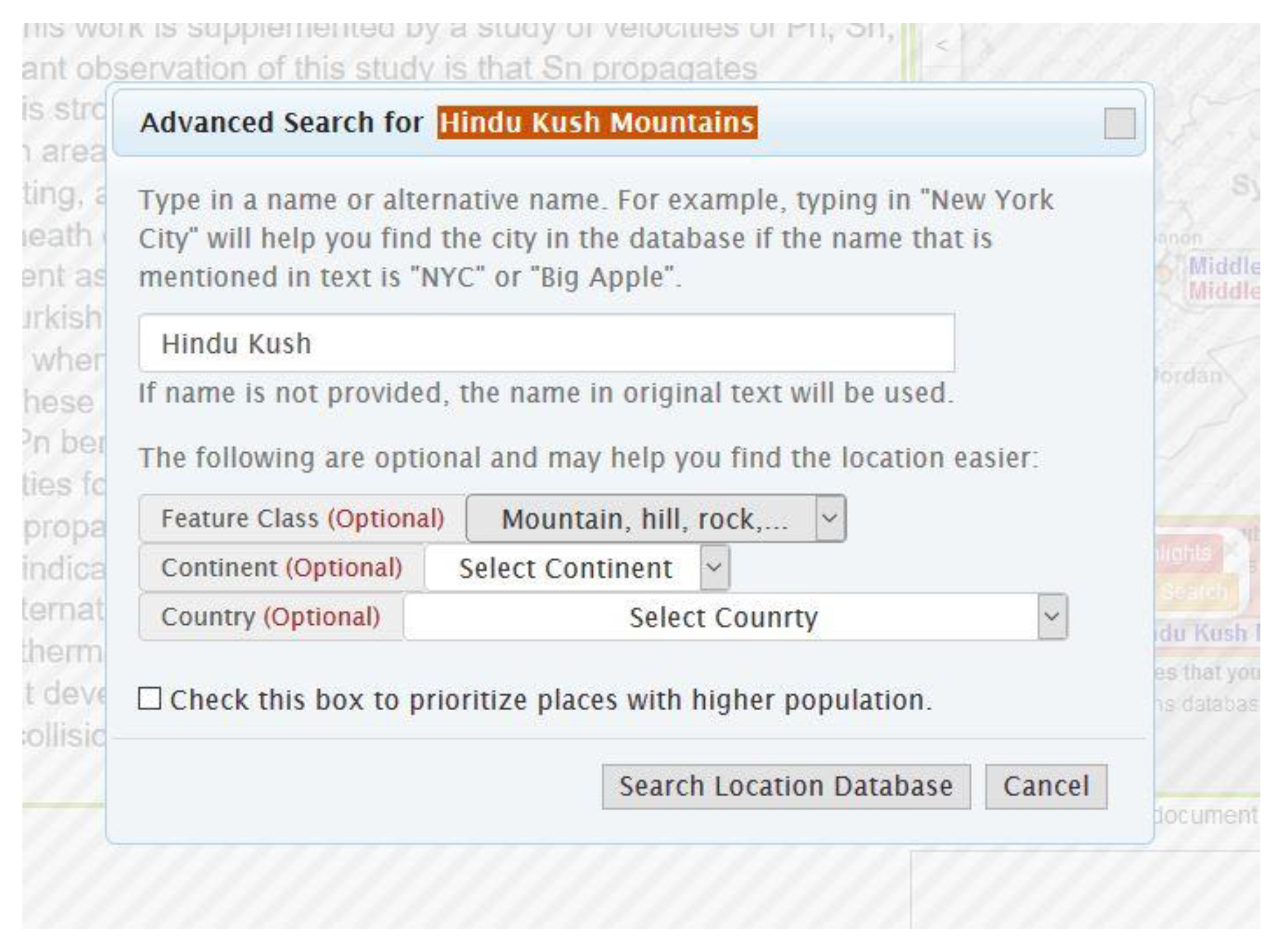This screenshot has height=952, width=1288.
Task: Cancel the advanced search
Action: pos(1045,787)
